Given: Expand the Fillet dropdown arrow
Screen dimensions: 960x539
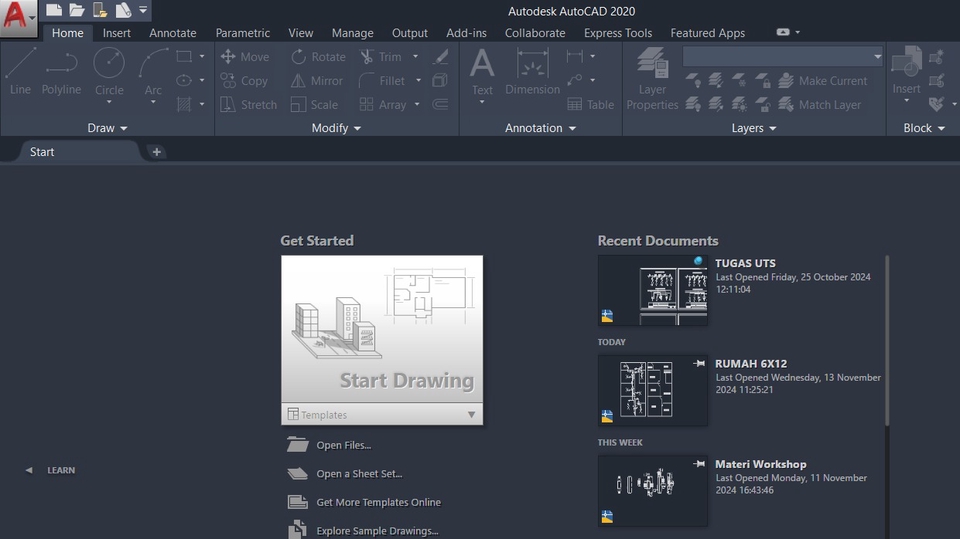Looking at the screenshot, I should pos(418,80).
